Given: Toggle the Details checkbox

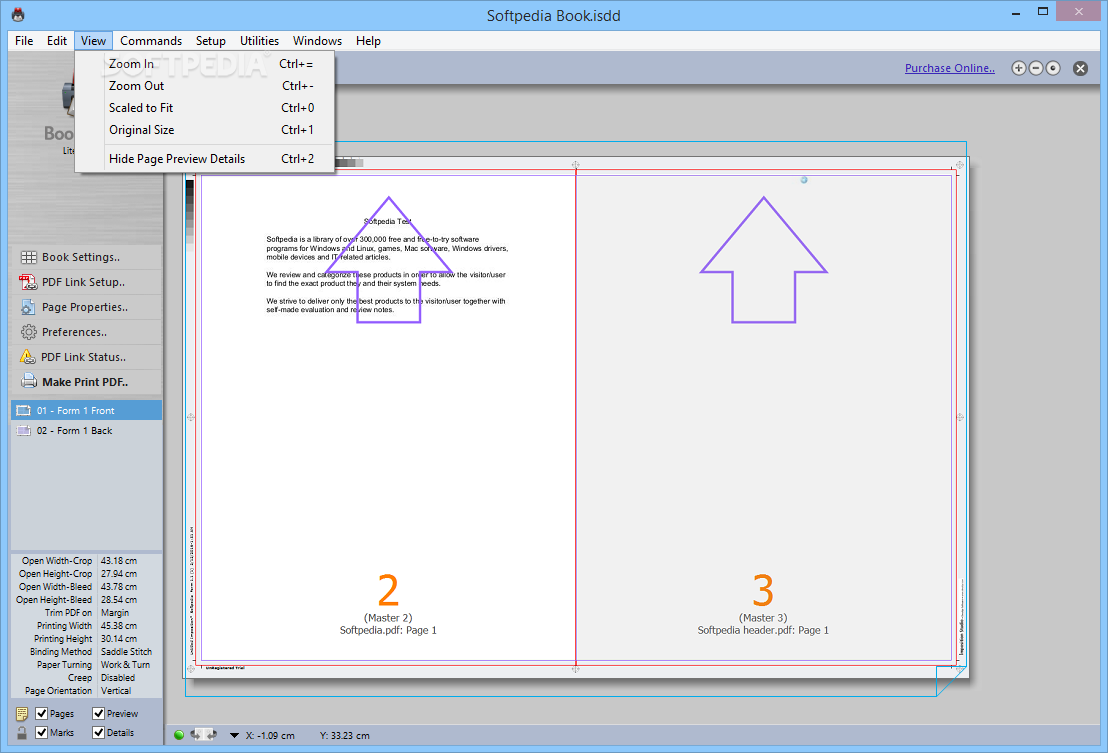Looking at the screenshot, I should click(99, 733).
